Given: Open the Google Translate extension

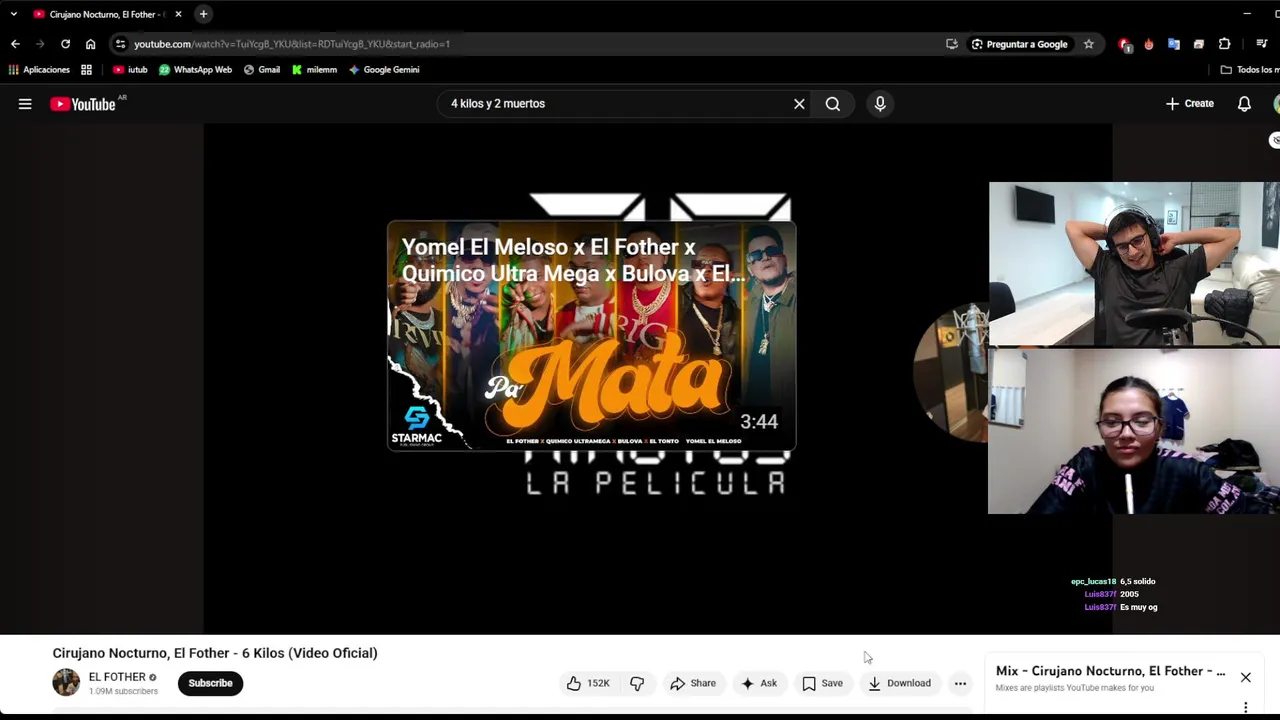Looking at the screenshot, I should pyautogui.click(x=1174, y=44).
